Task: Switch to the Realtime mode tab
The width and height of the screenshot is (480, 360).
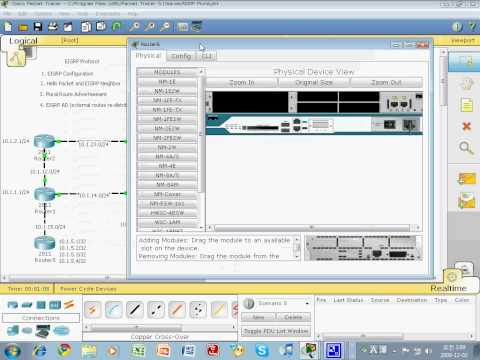Action: point(448,288)
